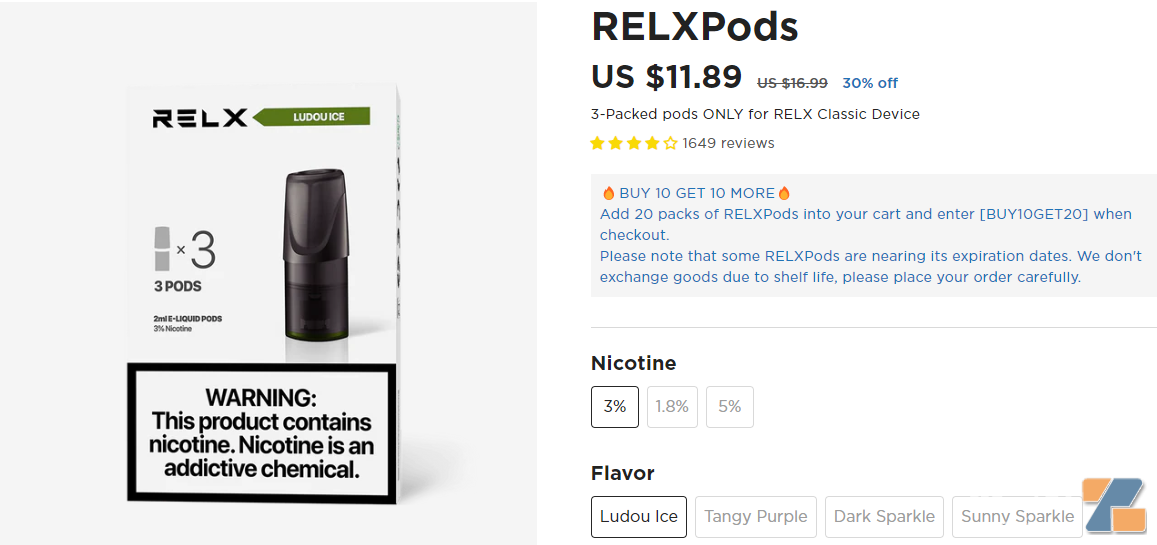Screen dimensions: 1157x545
Task: Click the pod image on the package
Action: [x=317, y=263]
